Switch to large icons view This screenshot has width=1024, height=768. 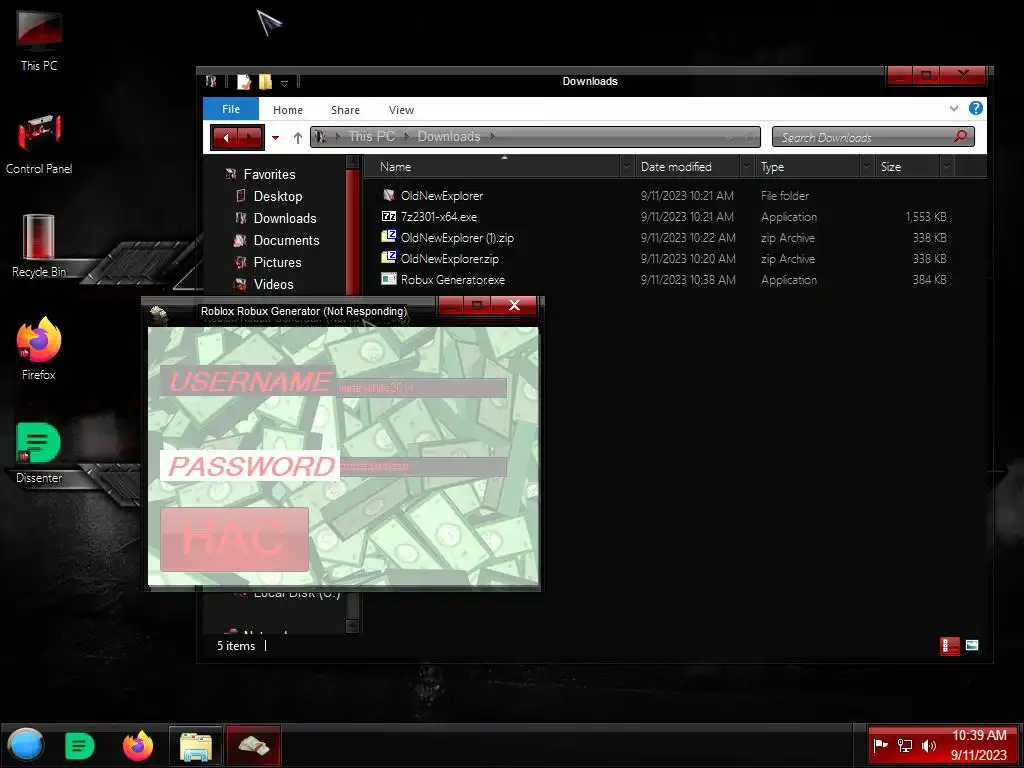point(972,646)
